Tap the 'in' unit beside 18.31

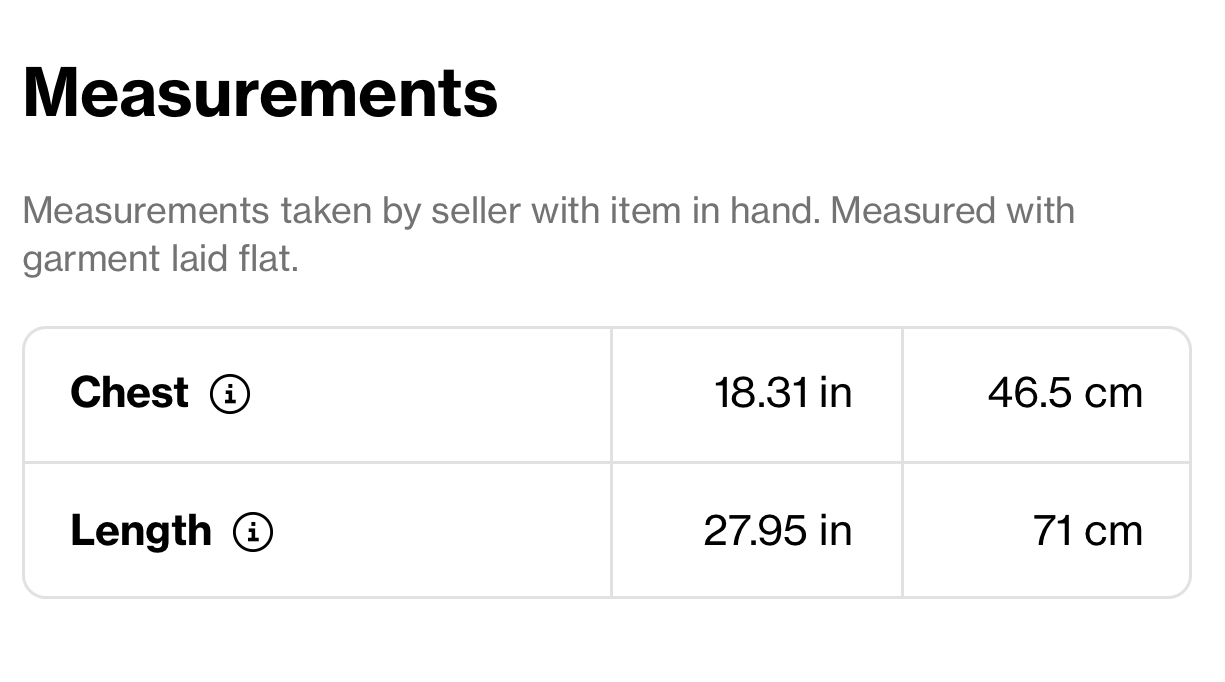point(836,393)
